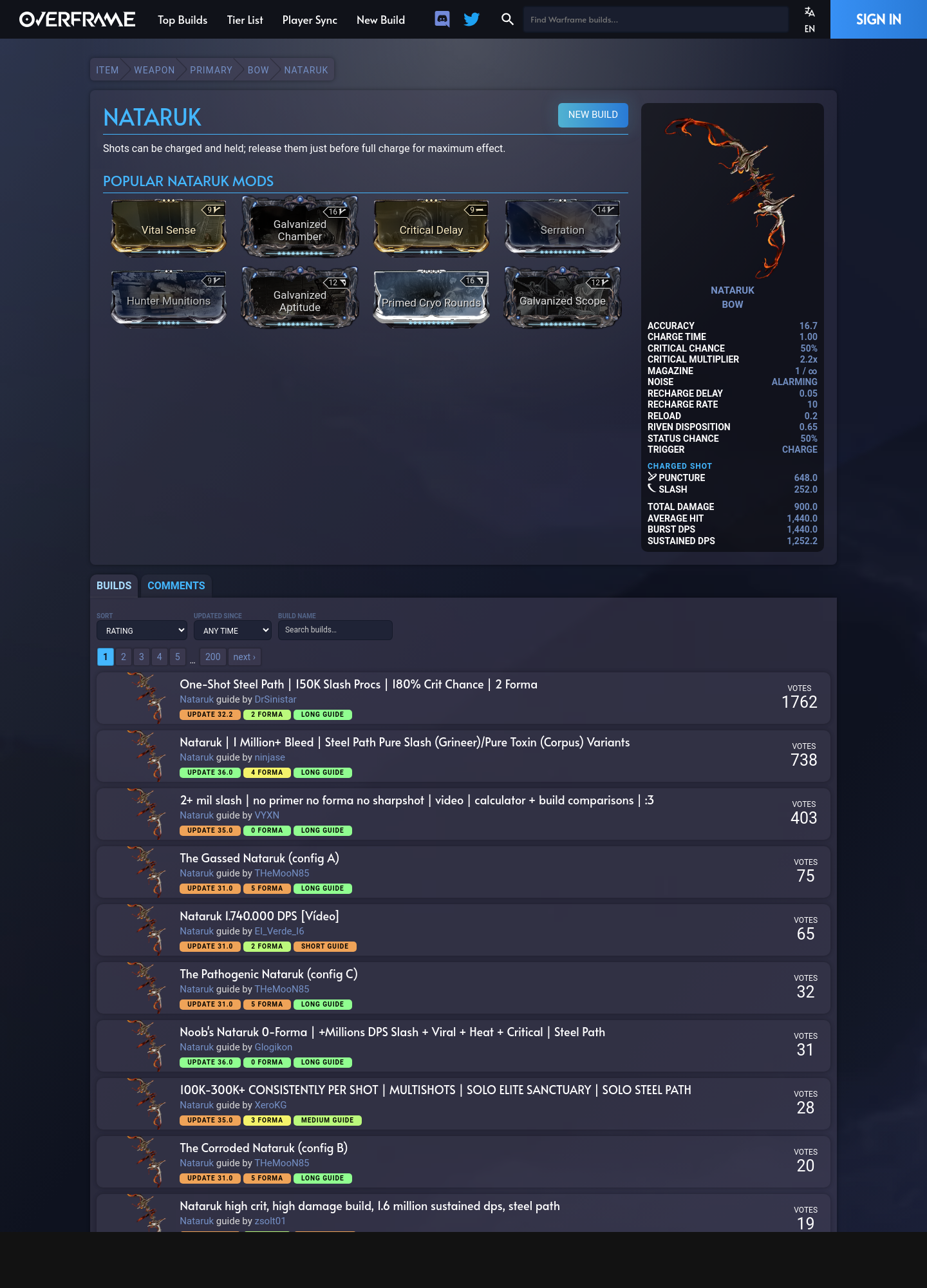Open Noob's Nataruk 0-Forma build
Viewport: 927px width, 1288px height.
coord(393,1032)
